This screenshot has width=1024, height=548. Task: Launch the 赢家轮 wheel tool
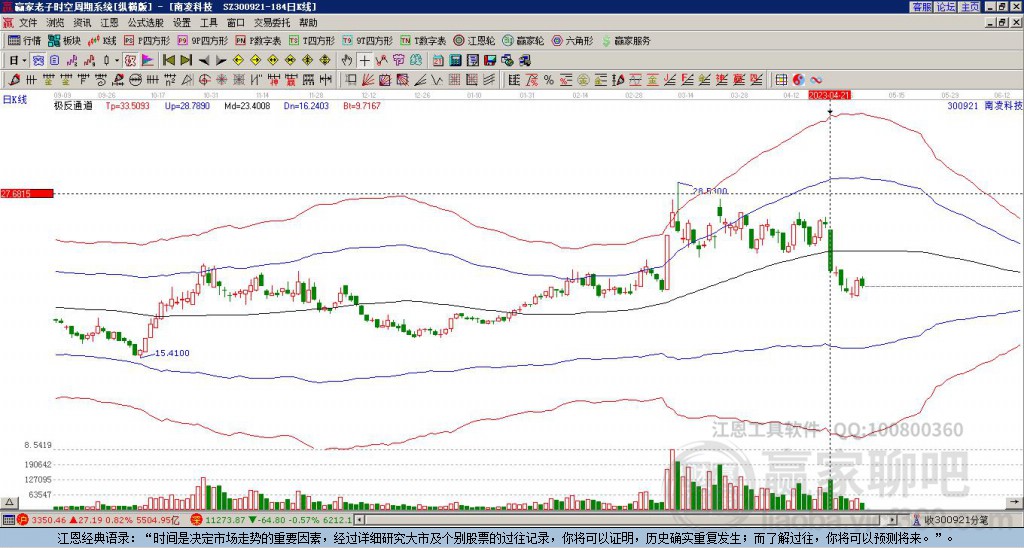(523, 40)
